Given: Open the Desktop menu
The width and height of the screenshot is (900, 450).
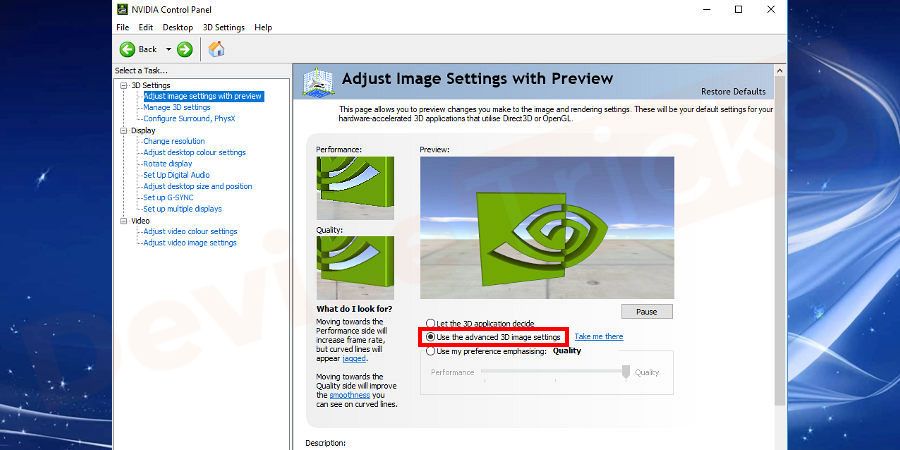Looking at the screenshot, I should pos(178,28).
